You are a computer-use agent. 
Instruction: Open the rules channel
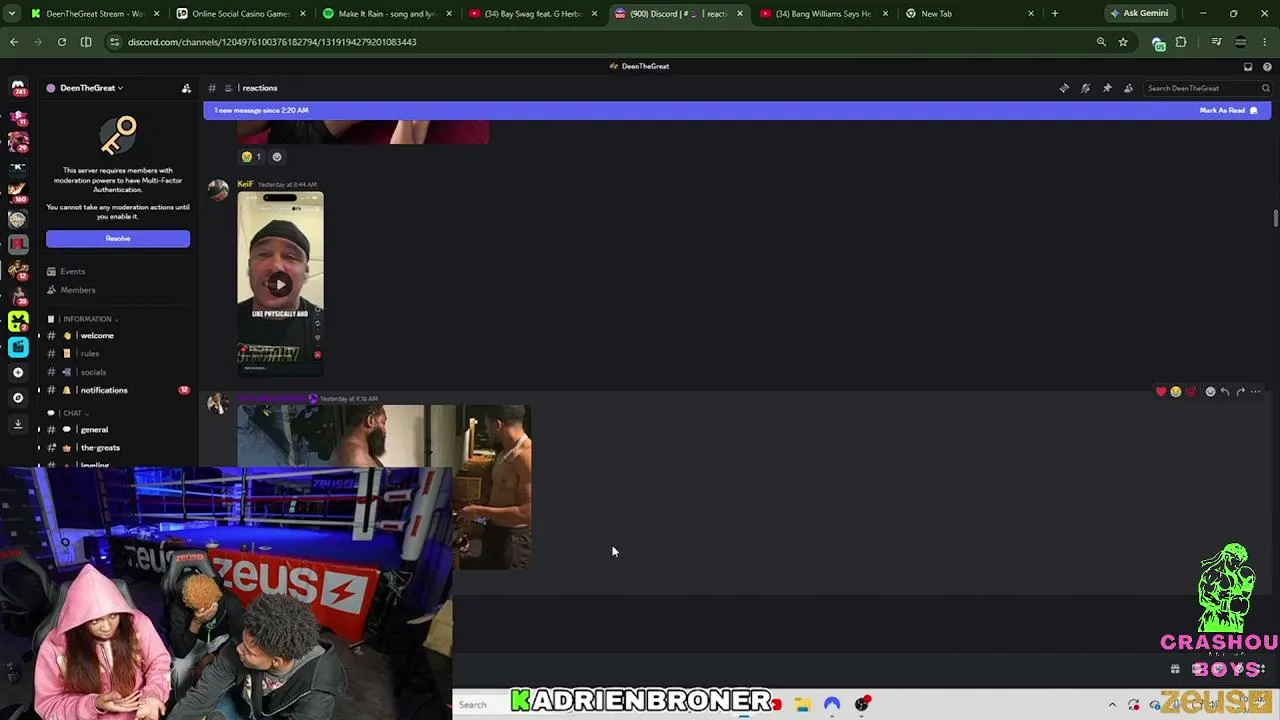(90, 354)
